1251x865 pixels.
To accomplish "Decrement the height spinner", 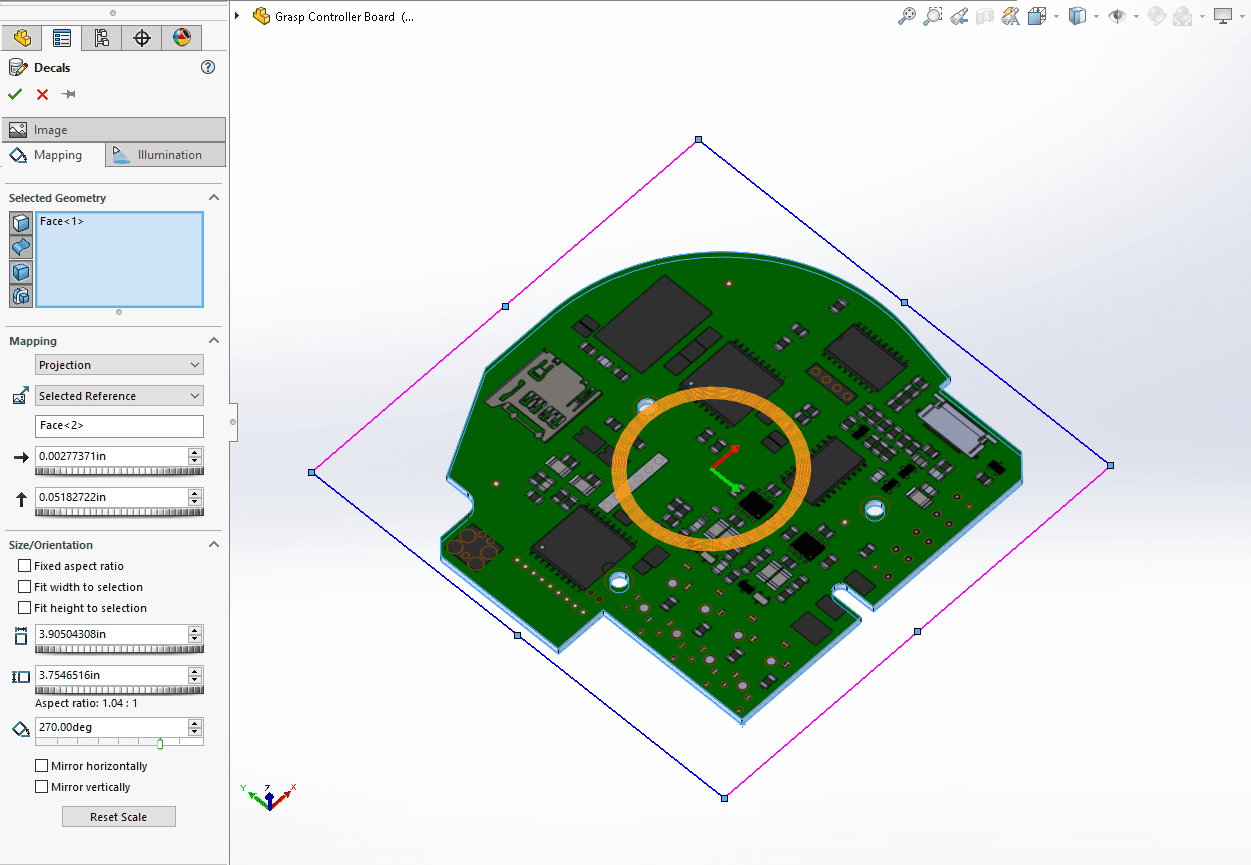I will (195, 680).
